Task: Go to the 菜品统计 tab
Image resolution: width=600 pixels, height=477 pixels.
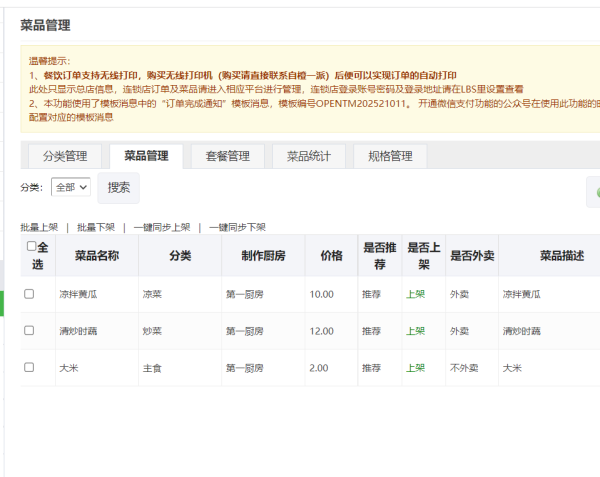Action: [x=309, y=156]
